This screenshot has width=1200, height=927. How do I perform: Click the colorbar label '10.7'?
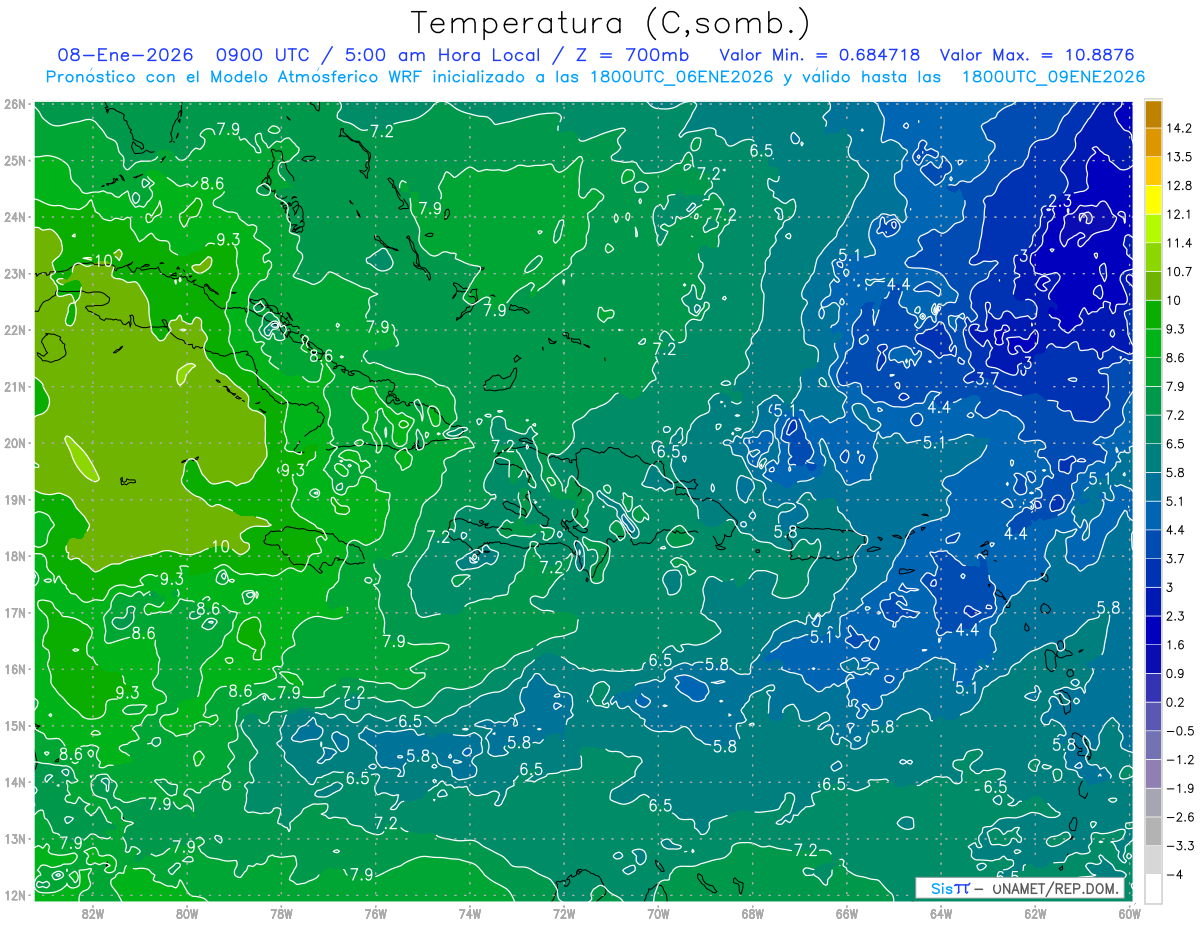tap(1180, 272)
